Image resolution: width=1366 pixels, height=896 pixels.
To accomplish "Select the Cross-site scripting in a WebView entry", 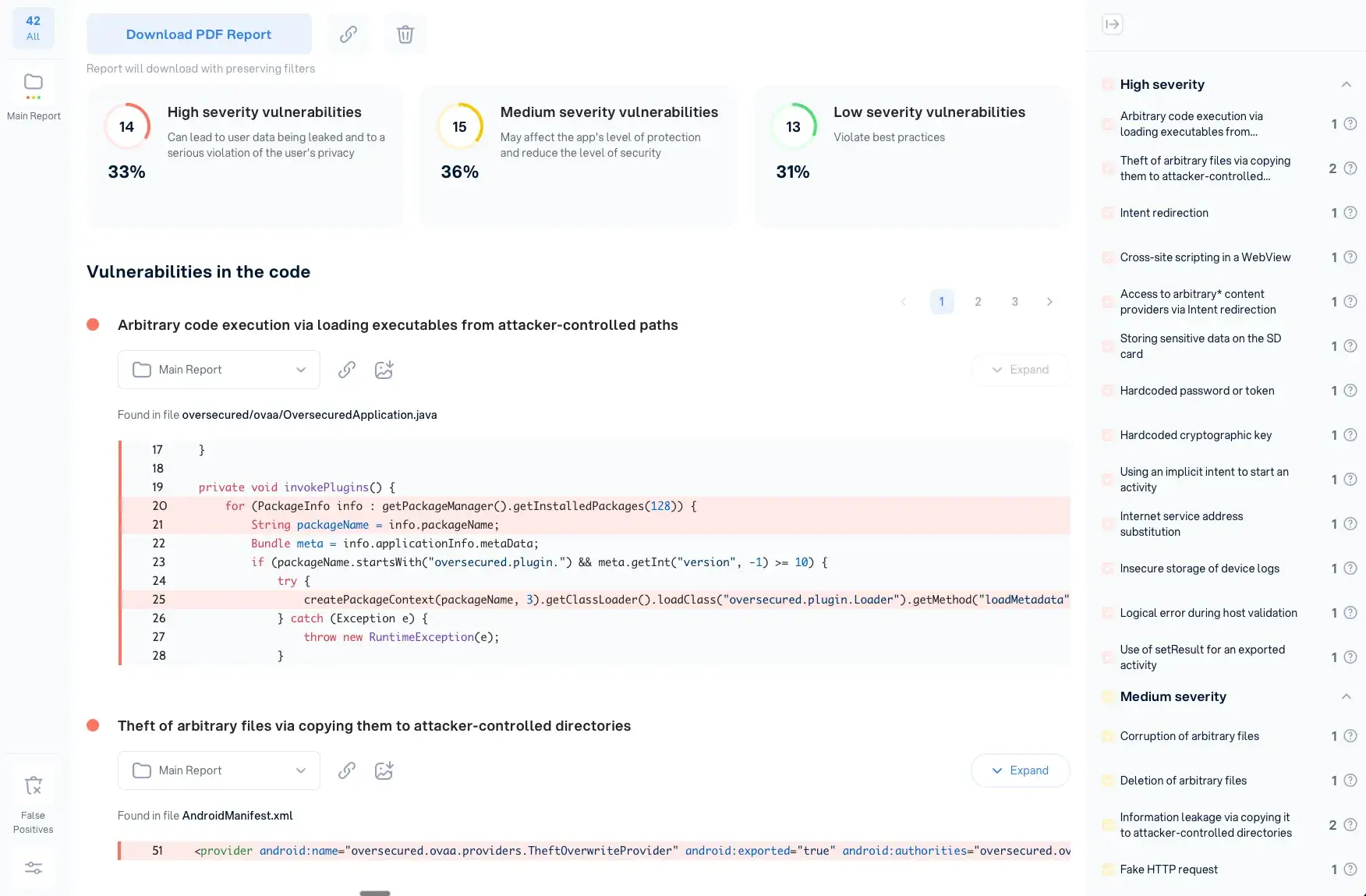I will click(1205, 257).
